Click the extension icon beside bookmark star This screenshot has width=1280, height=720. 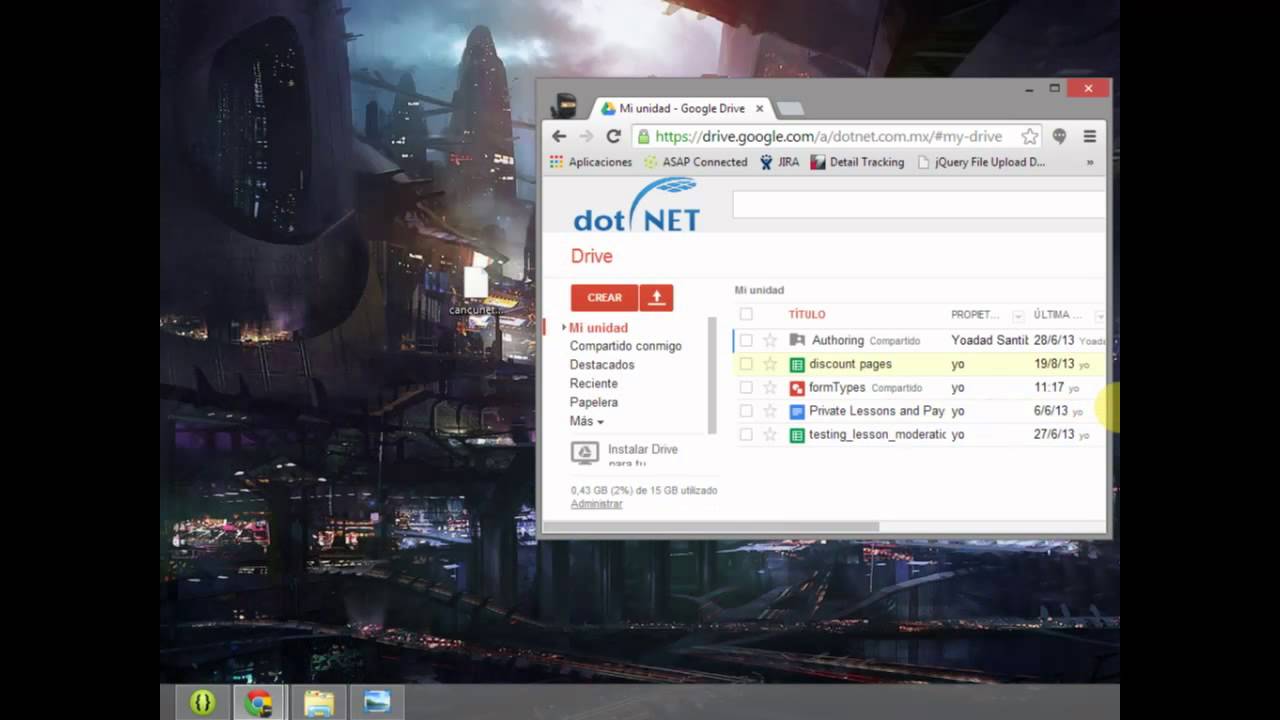point(1059,136)
